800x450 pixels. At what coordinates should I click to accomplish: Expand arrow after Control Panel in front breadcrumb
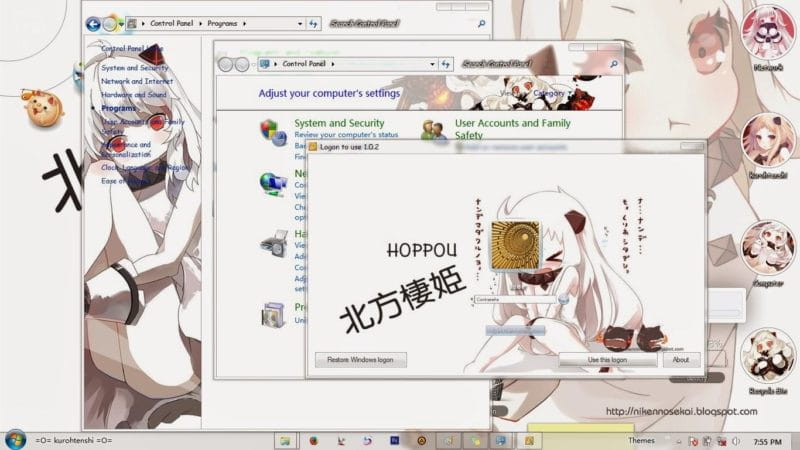[333, 64]
